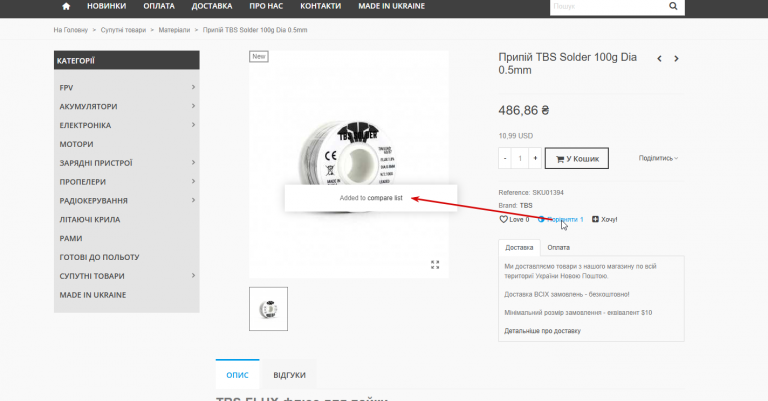Viewport: 768px width, 401px height.
Task: Click Матеріали breadcrumb link
Action: [174, 30]
